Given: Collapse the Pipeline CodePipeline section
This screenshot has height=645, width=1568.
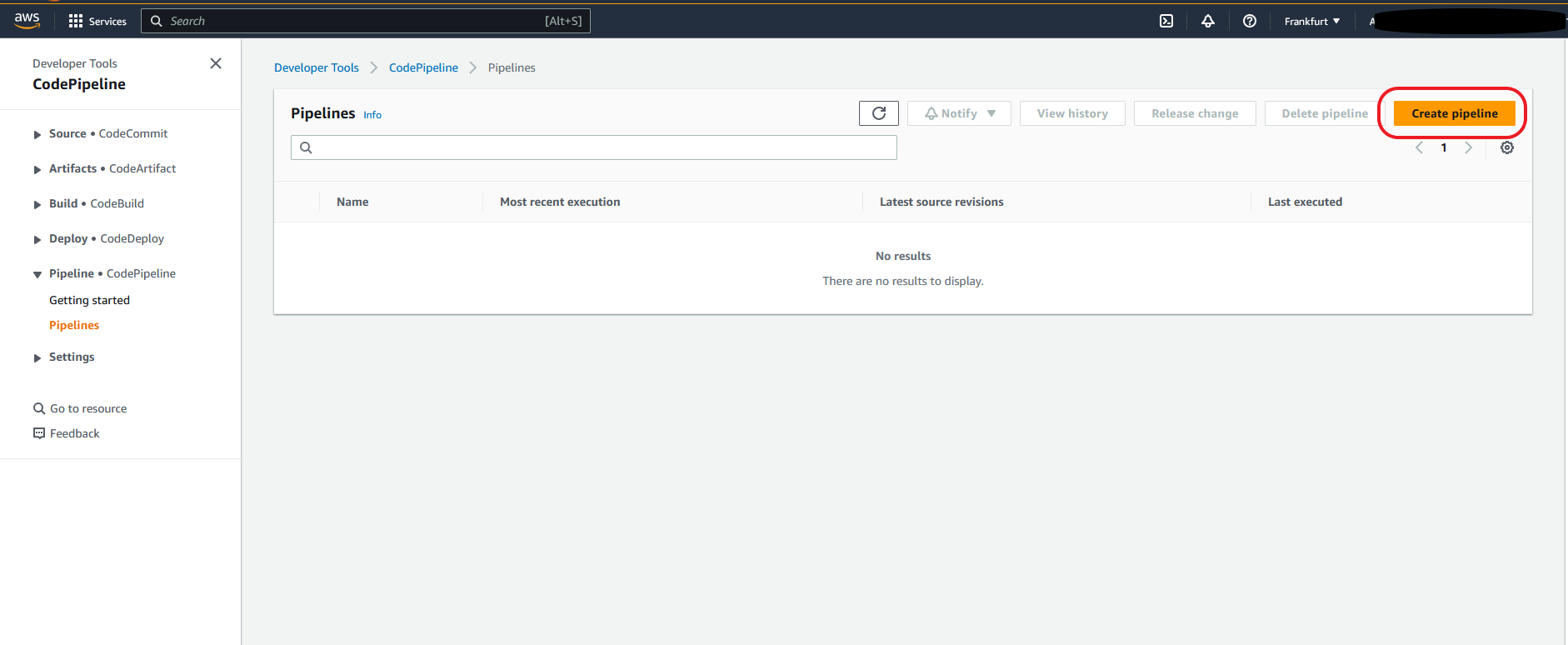Looking at the screenshot, I should point(37,274).
